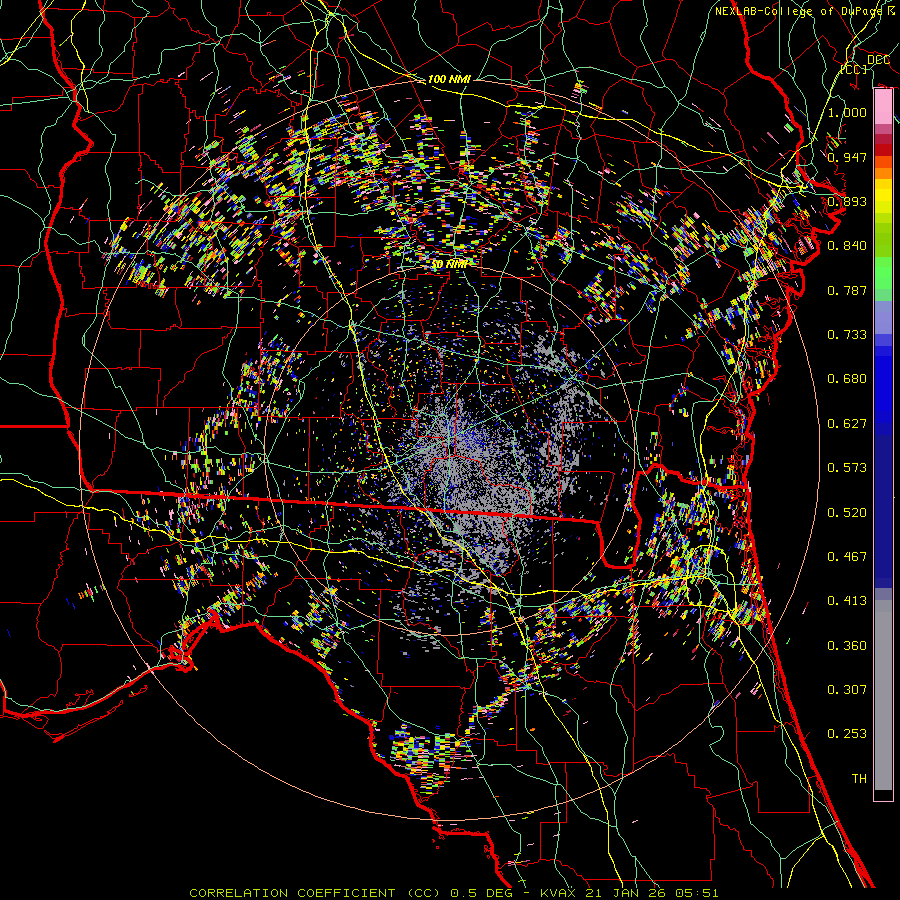Screen dimensions: 900x900
Task: Pick the gray low-value band in scale
Action: 883,695
